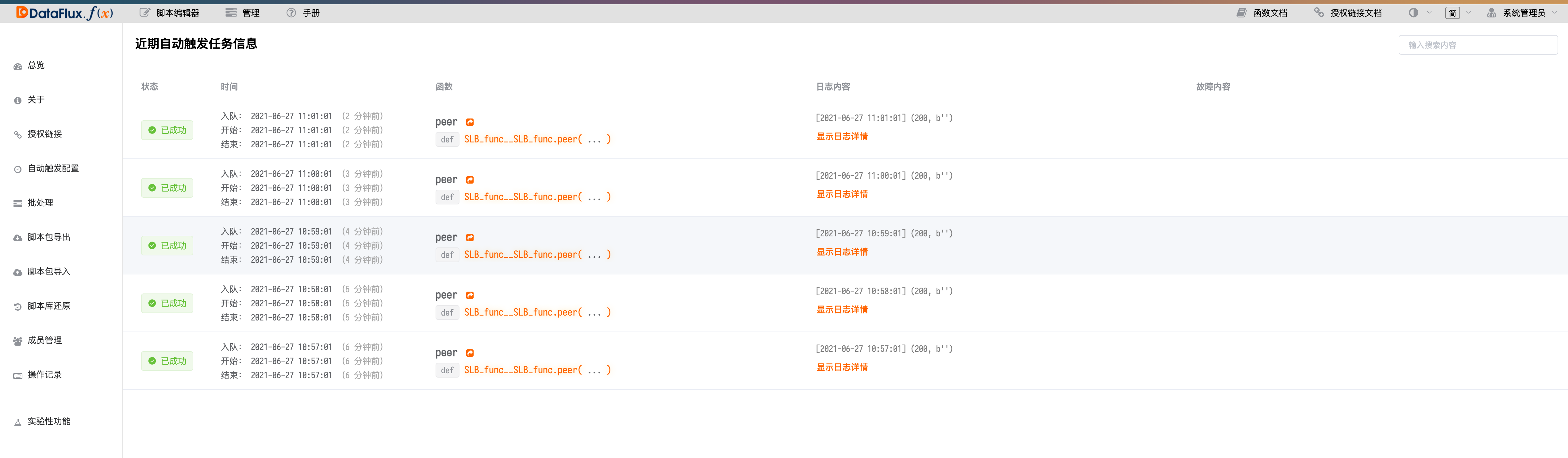Screen dimensions: 1568x458
Task: Focus the 输入搜索内容 search field
Action: click(1477, 45)
